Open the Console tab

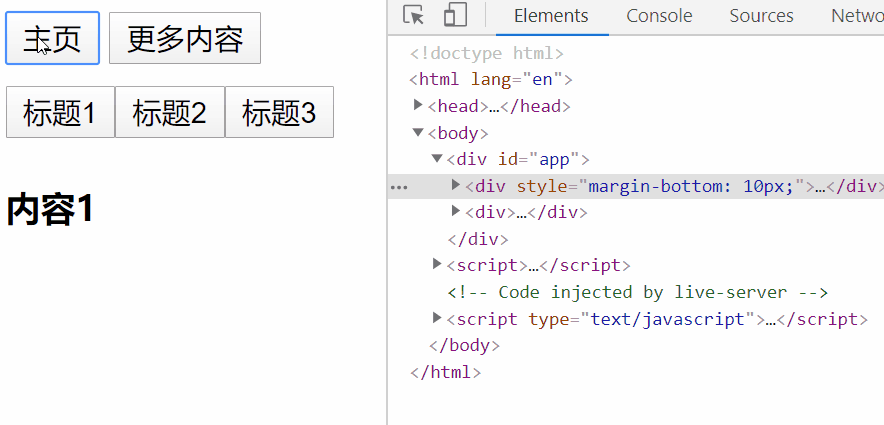(x=659, y=16)
